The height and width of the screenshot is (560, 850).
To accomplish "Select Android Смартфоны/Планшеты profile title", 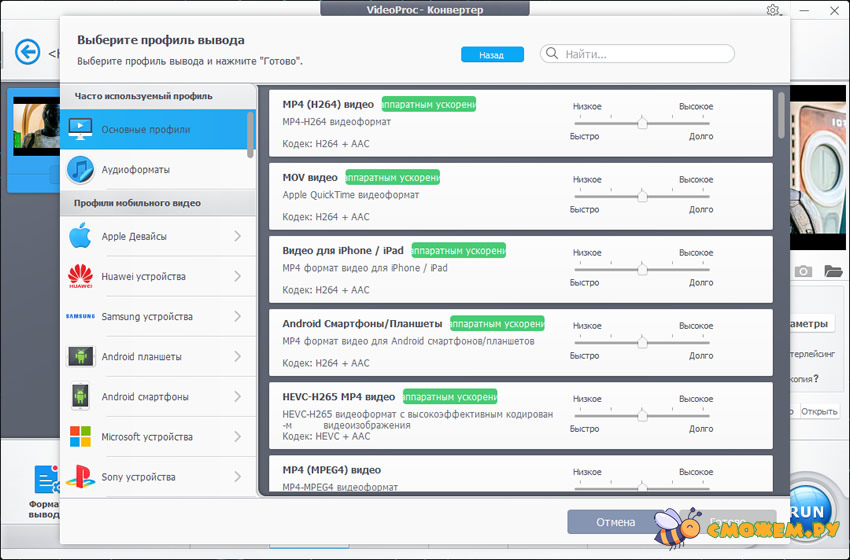I will [x=362, y=324].
